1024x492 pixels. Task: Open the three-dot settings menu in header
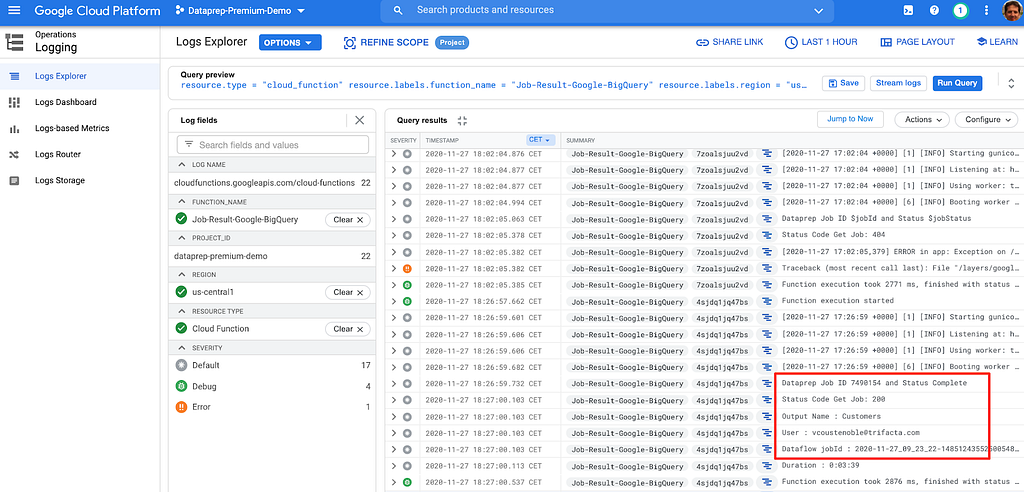coord(987,10)
